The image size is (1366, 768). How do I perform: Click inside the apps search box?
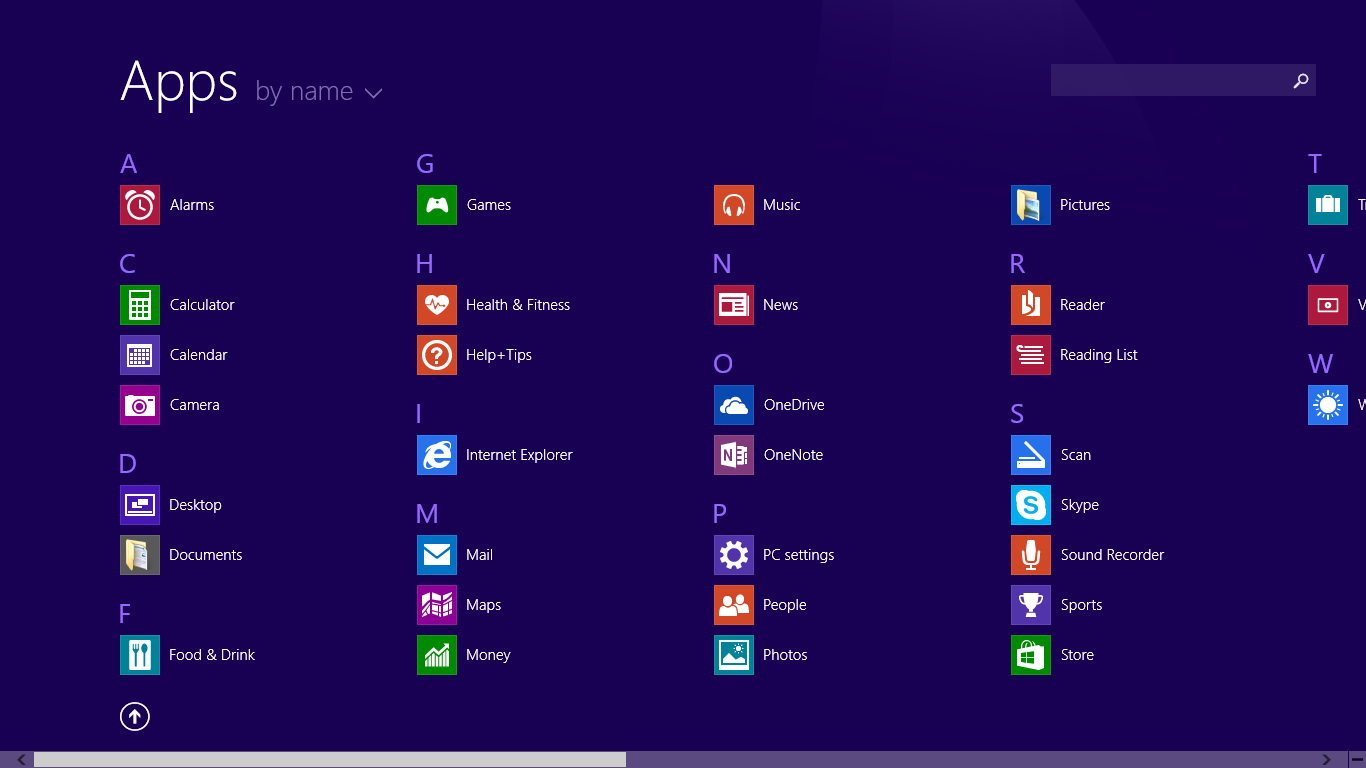(1167, 81)
